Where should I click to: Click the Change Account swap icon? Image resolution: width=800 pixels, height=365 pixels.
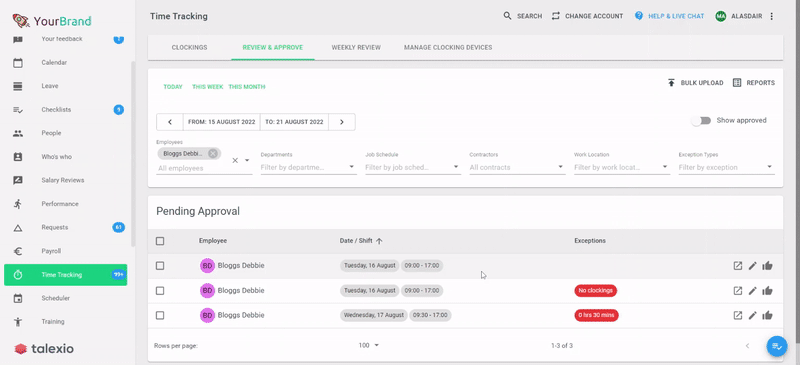click(x=556, y=16)
